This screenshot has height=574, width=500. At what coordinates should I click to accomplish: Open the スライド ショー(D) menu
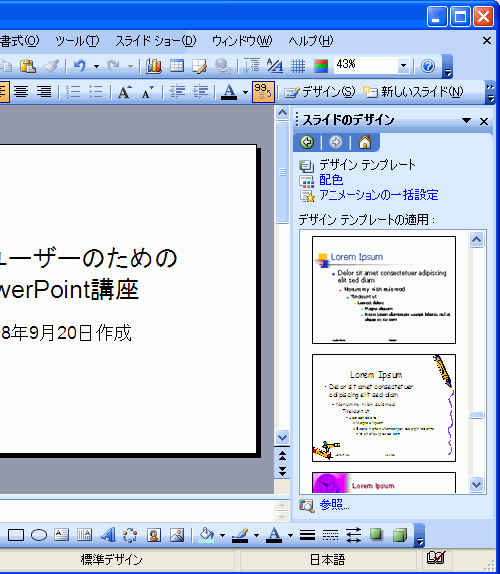tap(156, 41)
